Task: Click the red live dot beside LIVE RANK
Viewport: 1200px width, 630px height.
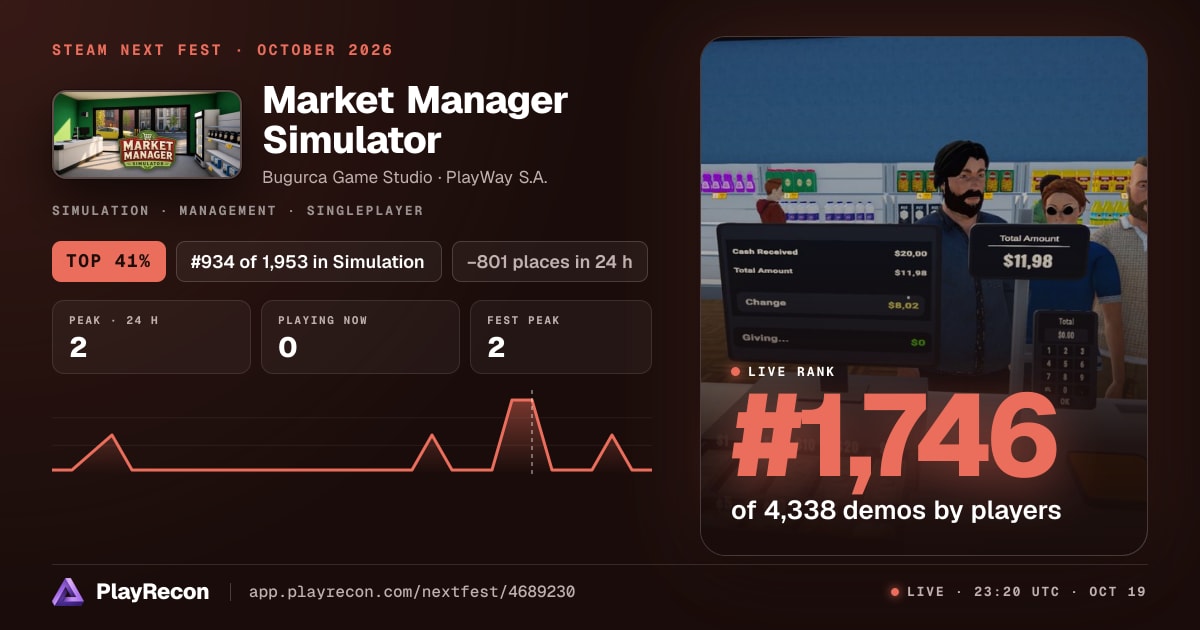Action: (x=736, y=372)
